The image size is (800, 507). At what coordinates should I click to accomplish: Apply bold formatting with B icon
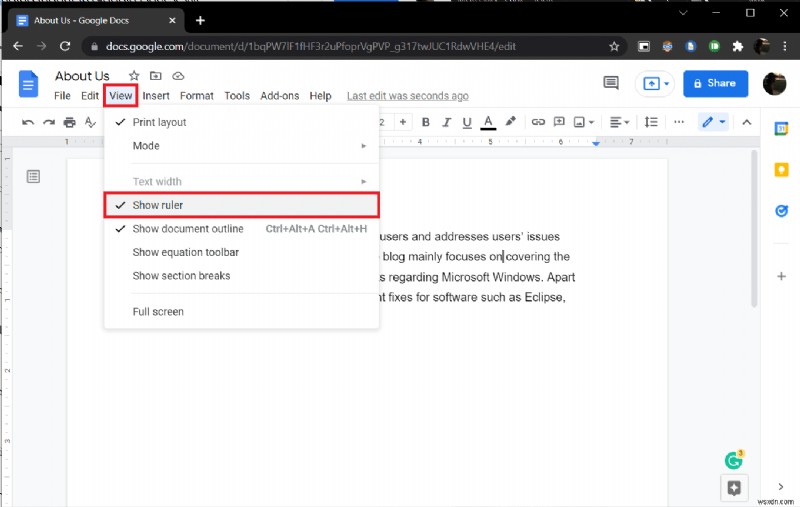[426, 122]
